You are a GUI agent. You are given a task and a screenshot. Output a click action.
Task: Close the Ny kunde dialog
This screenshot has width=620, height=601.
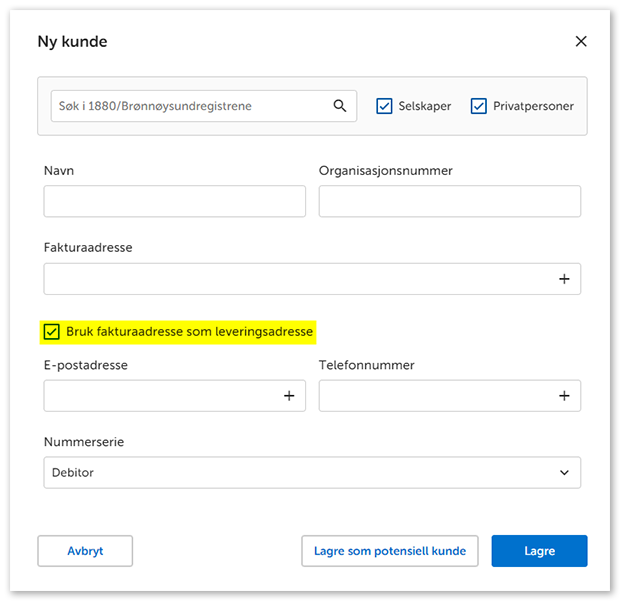[x=581, y=42]
